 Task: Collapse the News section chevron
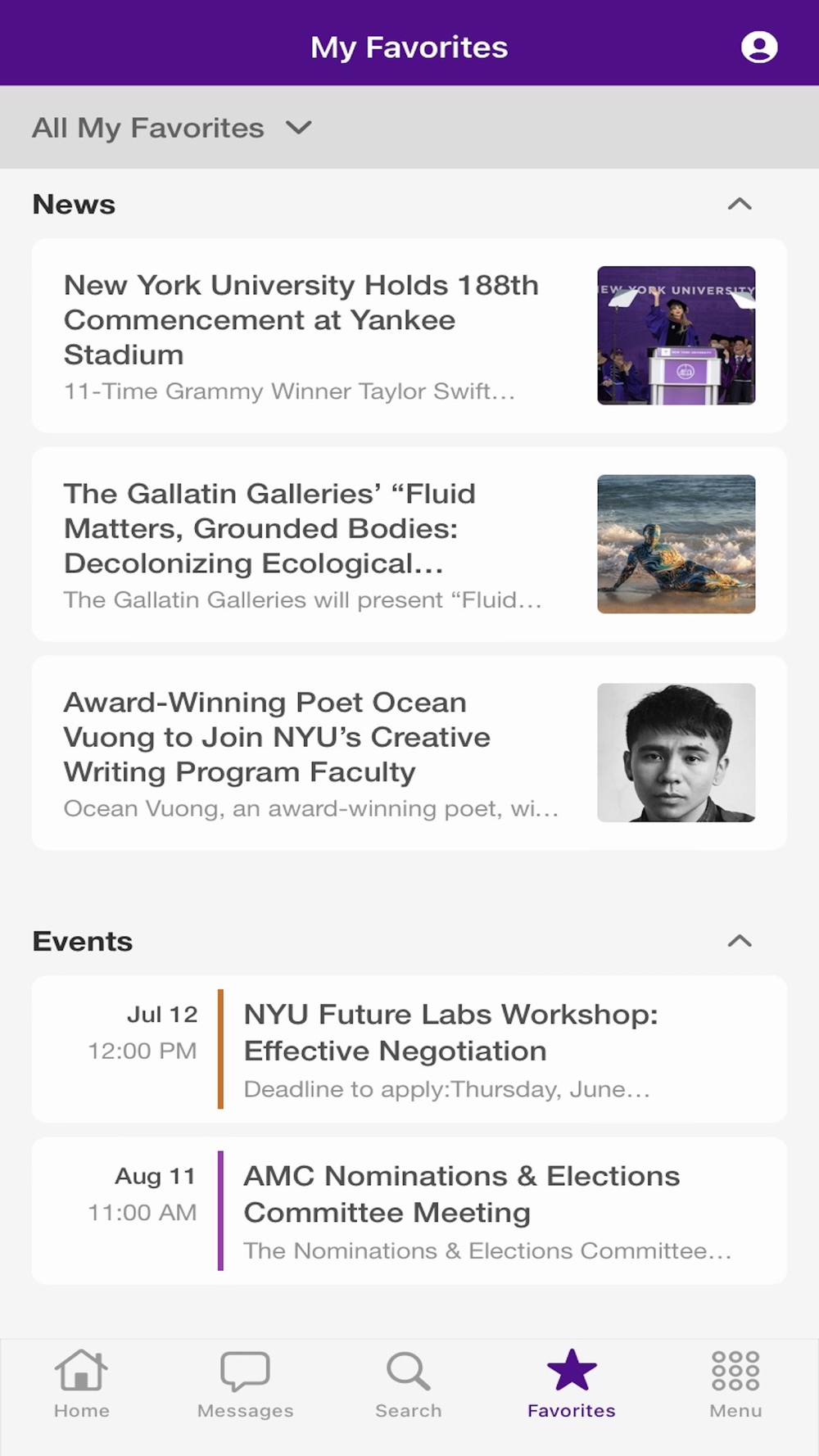click(739, 204)
